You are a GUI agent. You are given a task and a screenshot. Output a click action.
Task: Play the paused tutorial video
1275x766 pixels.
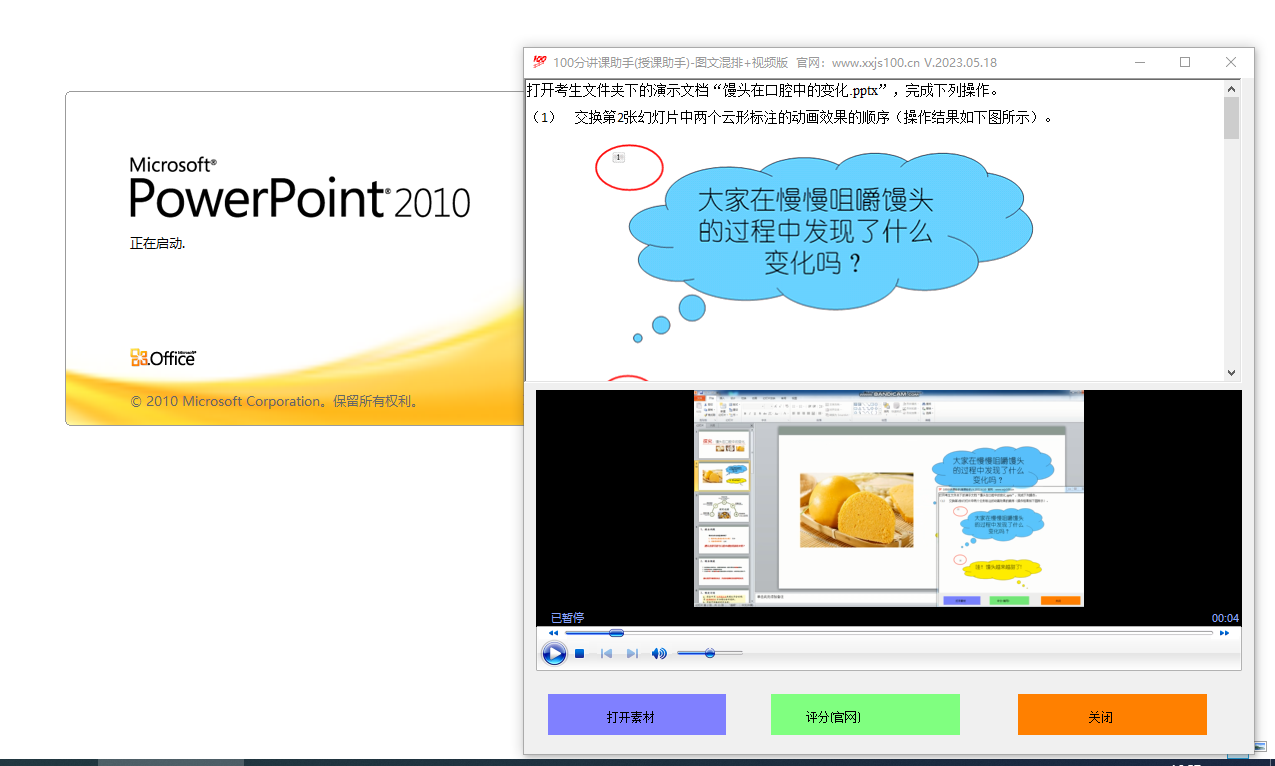554,653
